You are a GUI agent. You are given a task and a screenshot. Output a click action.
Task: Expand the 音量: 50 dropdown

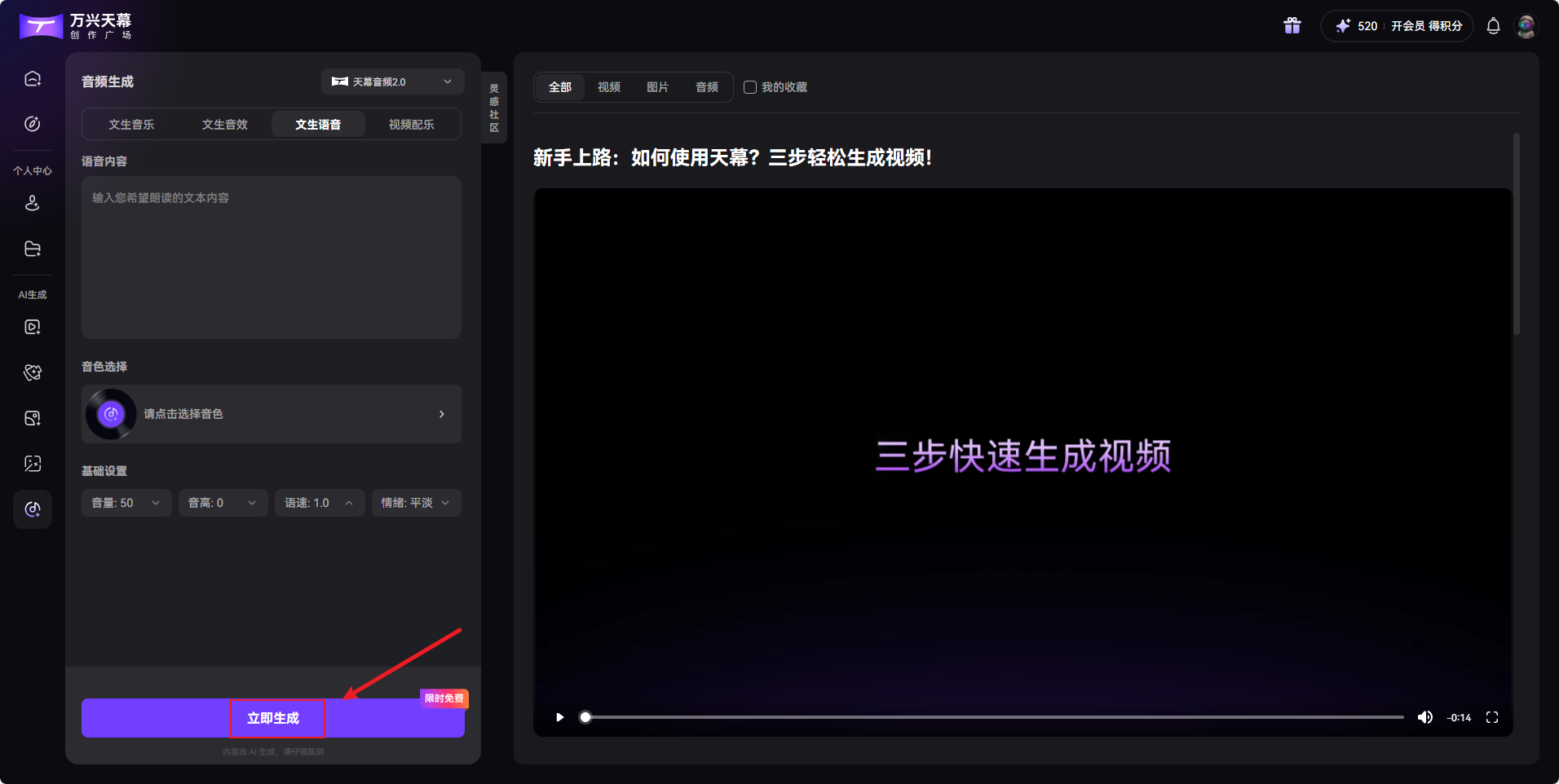click(x=126, y=503)
